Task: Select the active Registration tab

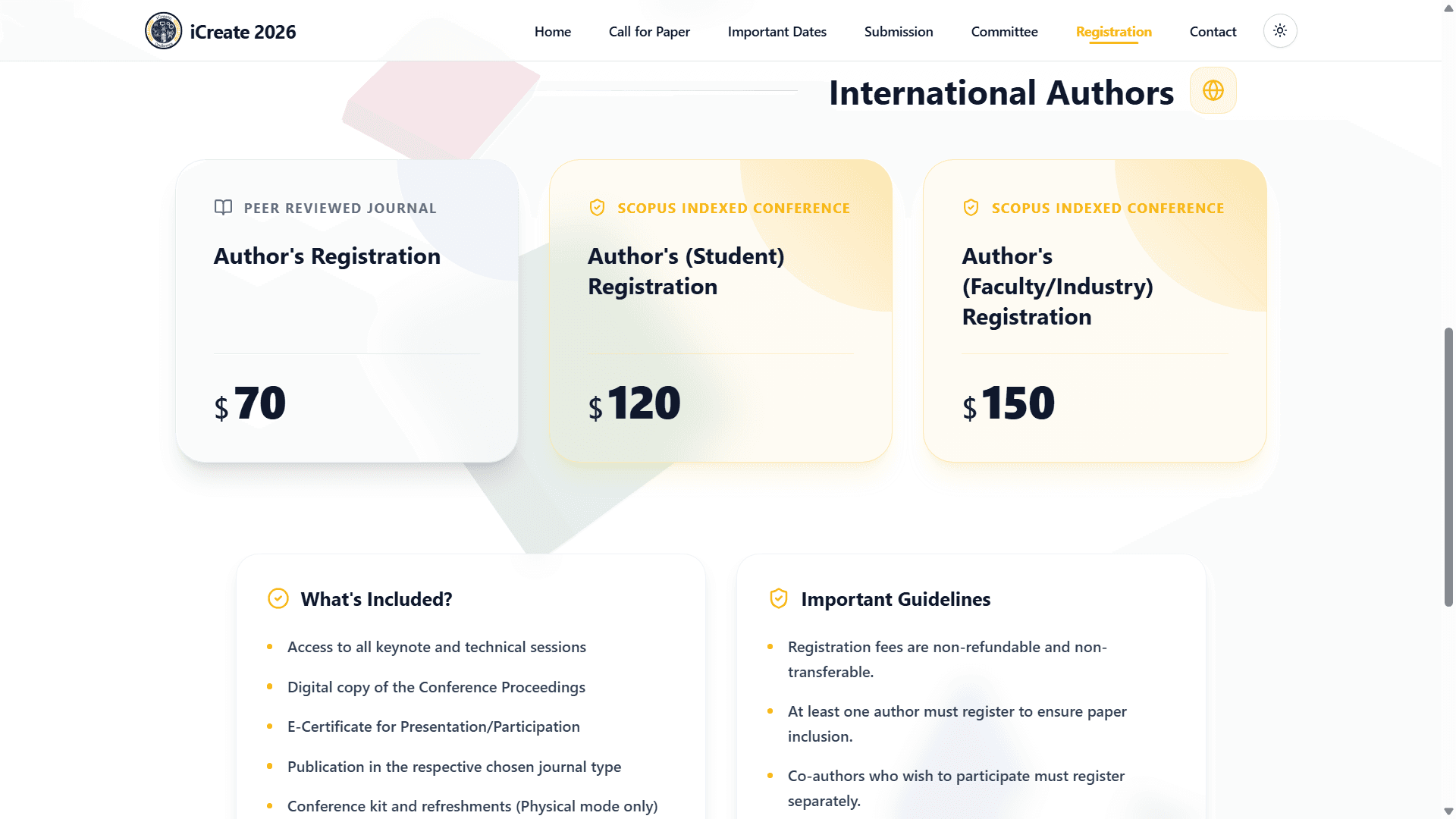Action: [x=1113, y=32]
